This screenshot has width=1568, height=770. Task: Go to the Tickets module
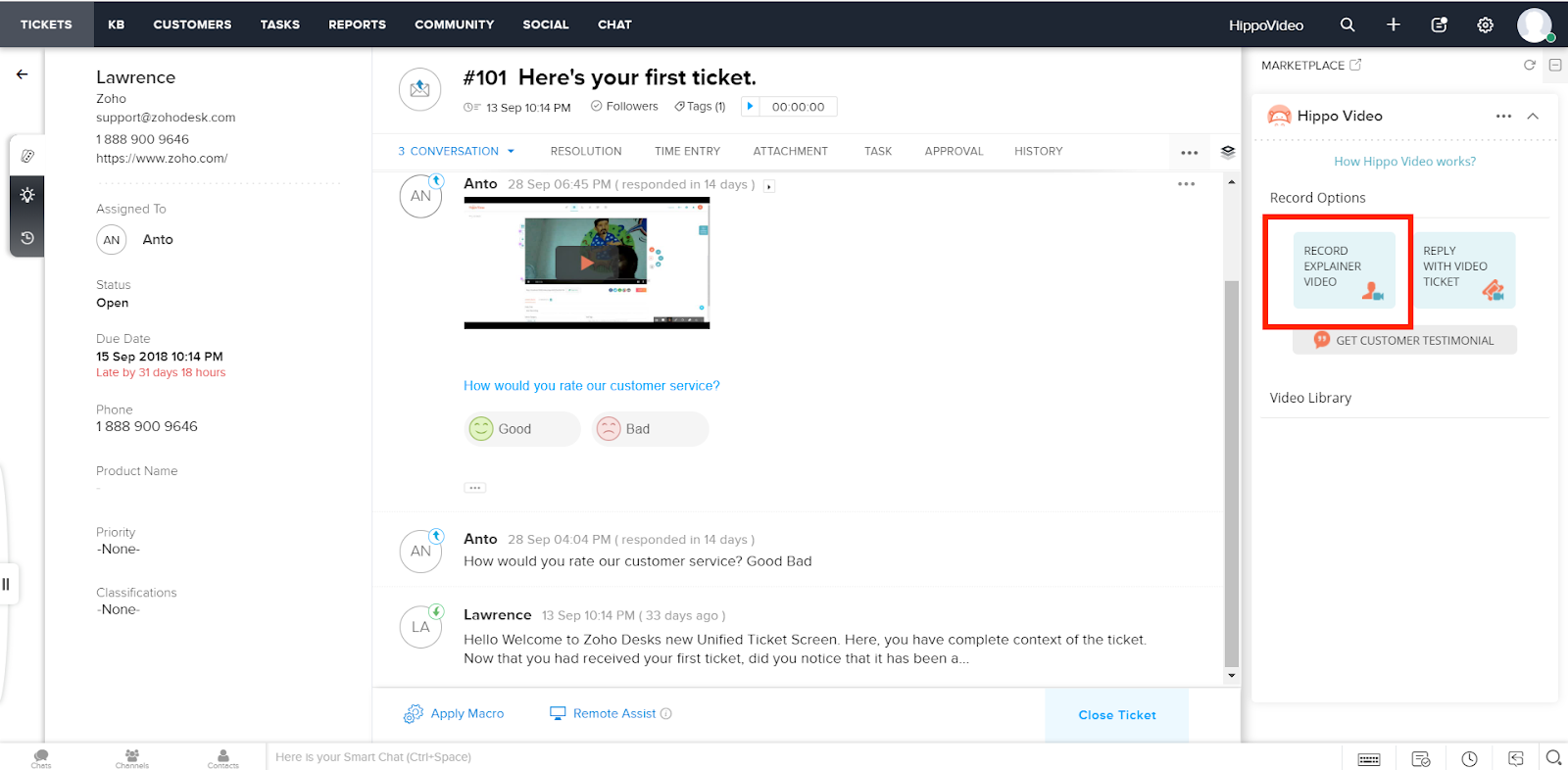coord(46,24)
